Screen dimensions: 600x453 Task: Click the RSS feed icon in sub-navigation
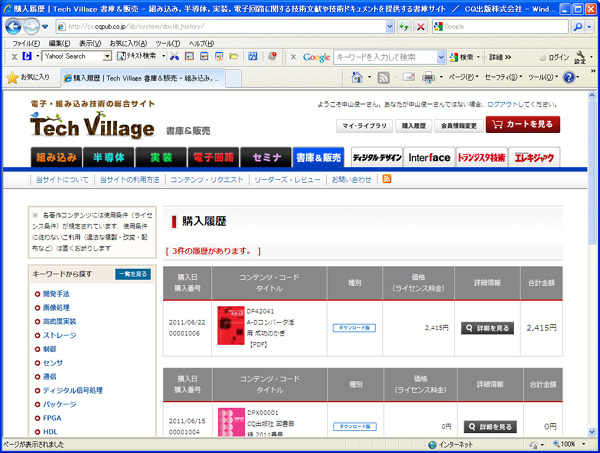[x=387, y=179]
